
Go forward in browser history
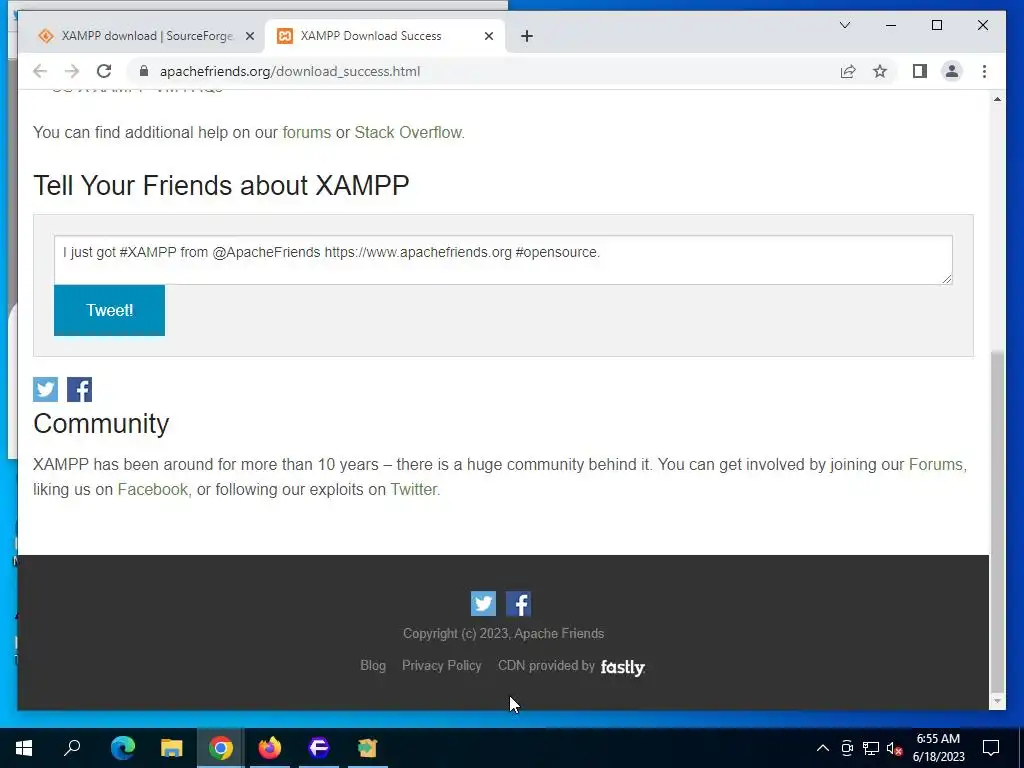tap(72, 71)
